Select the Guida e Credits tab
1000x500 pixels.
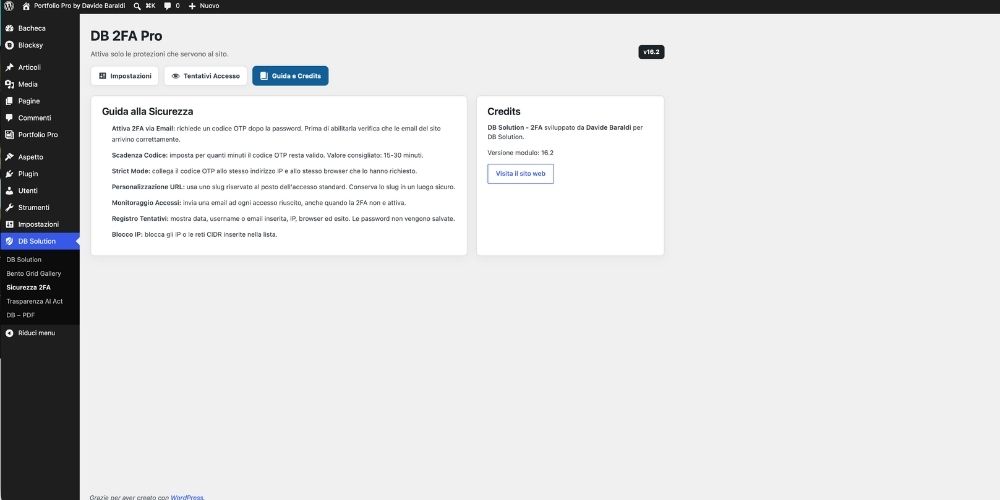point(290,76)
